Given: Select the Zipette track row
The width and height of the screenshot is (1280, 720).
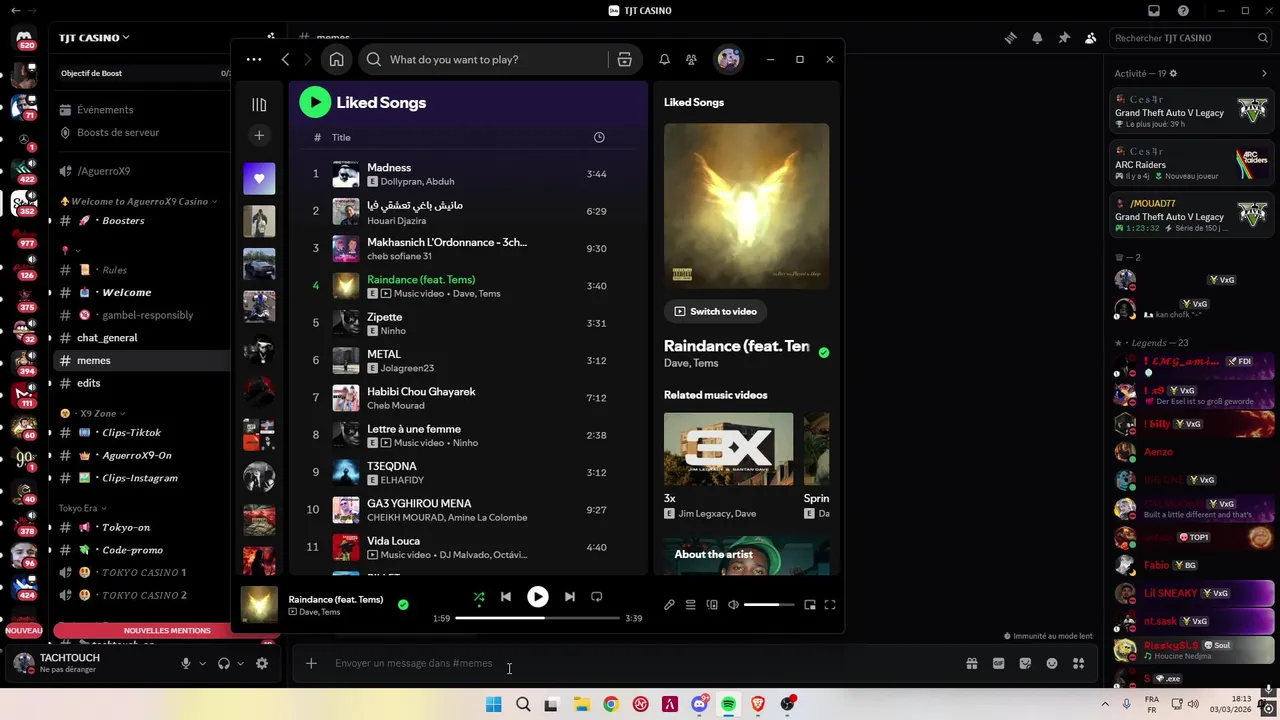Looking at the screenshot, I should point(470,323).
